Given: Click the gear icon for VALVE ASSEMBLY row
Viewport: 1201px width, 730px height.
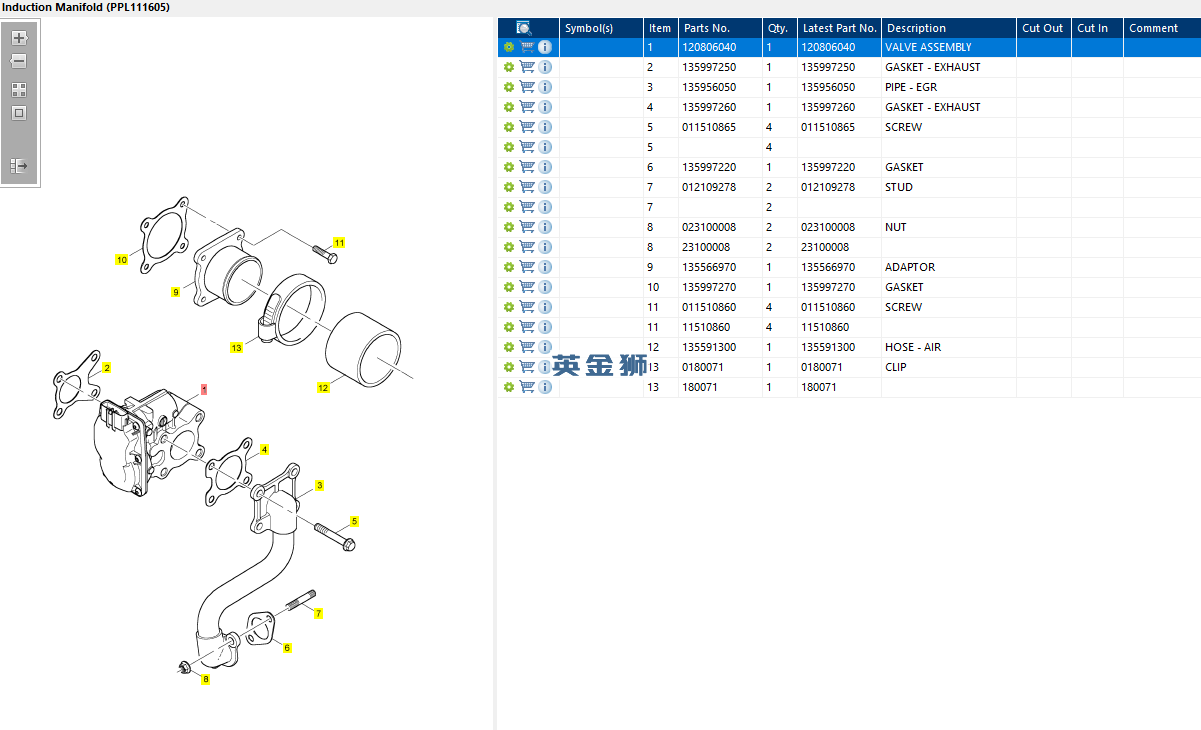Looking at the screenshot, I should coord(509,47).
